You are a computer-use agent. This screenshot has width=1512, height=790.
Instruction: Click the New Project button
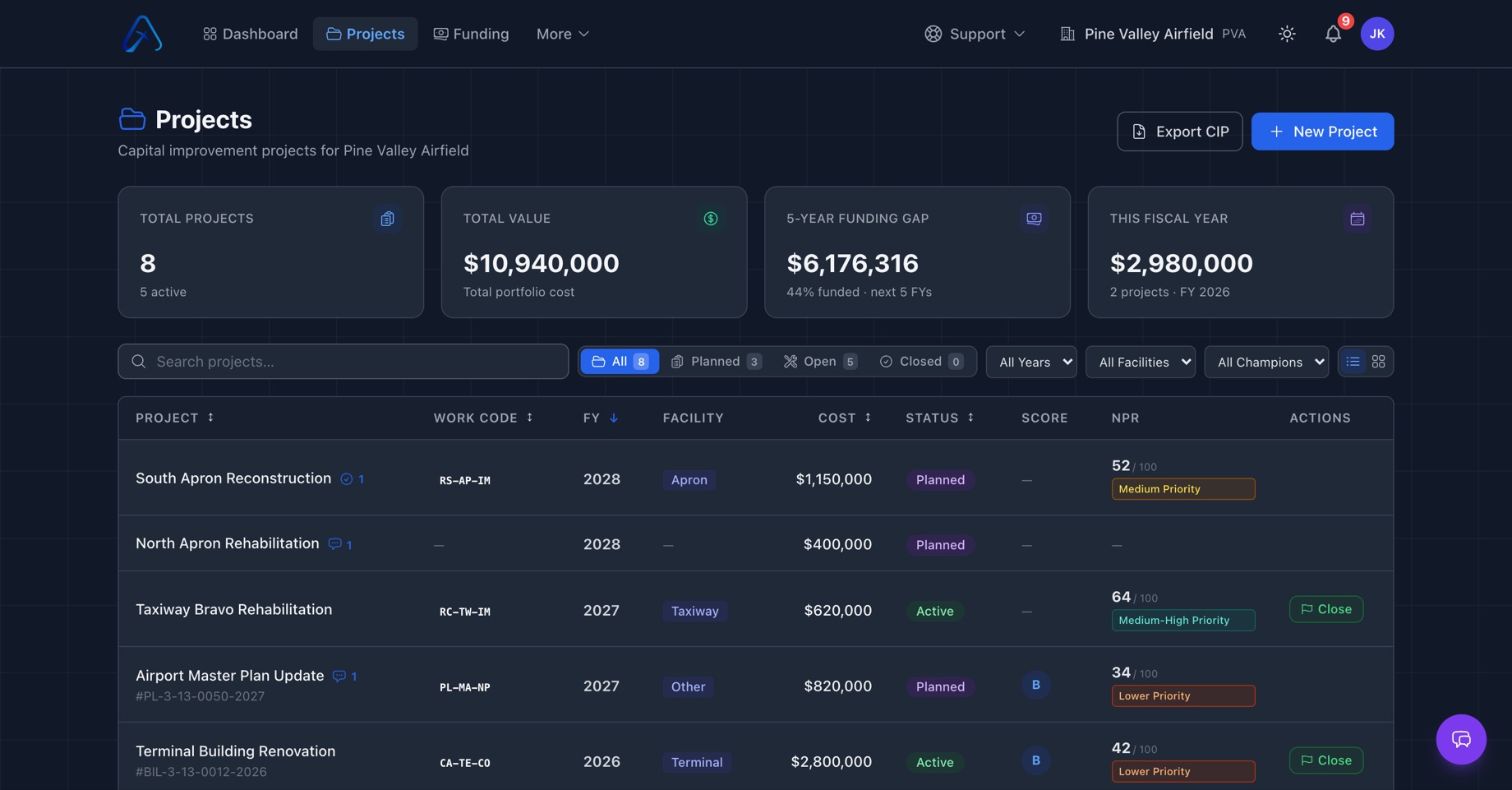tap(1321, 132)
